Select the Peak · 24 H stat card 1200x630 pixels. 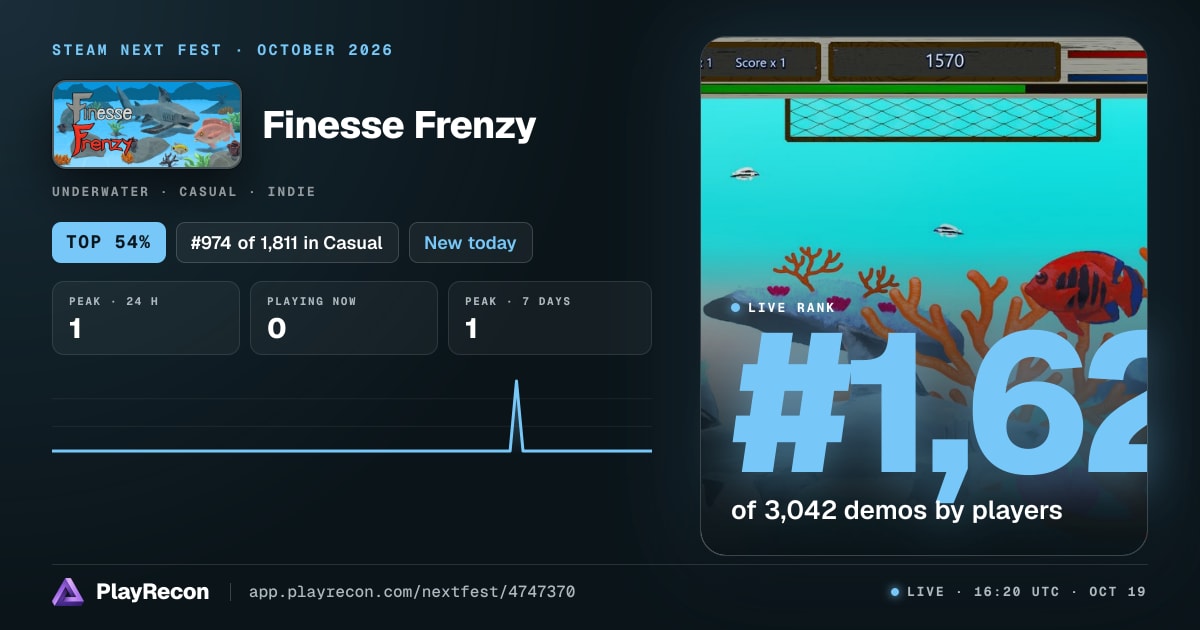click(x=146, y=318)
